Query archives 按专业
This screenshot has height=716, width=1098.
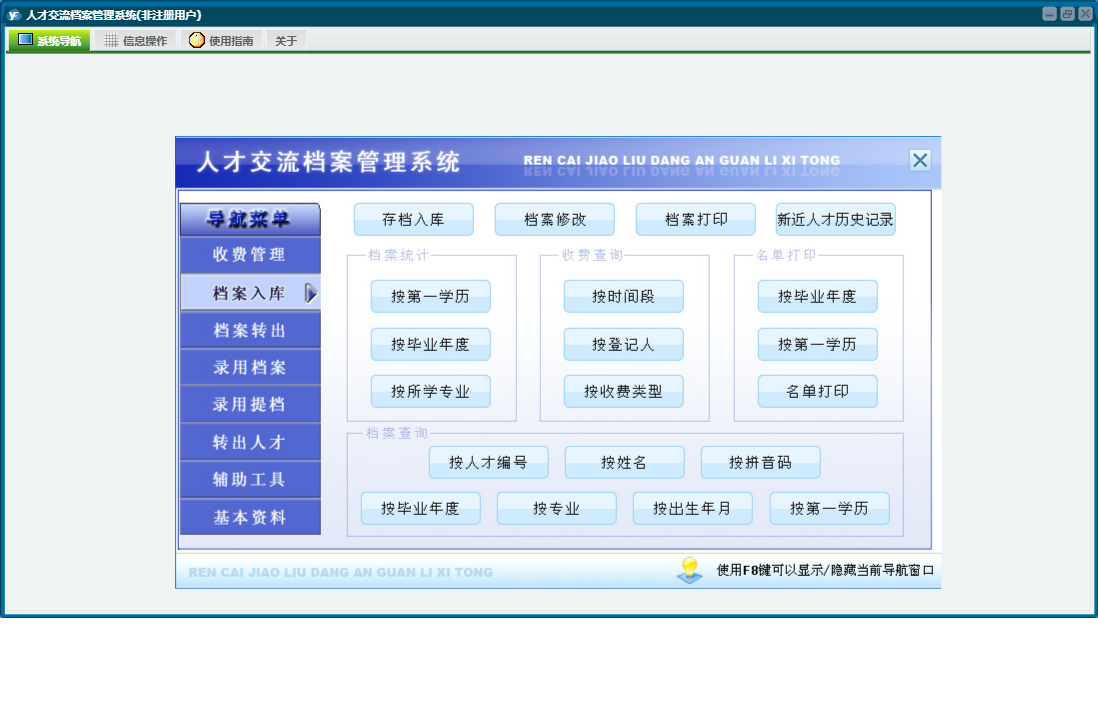pyautogui.click(x=557, y=508)
